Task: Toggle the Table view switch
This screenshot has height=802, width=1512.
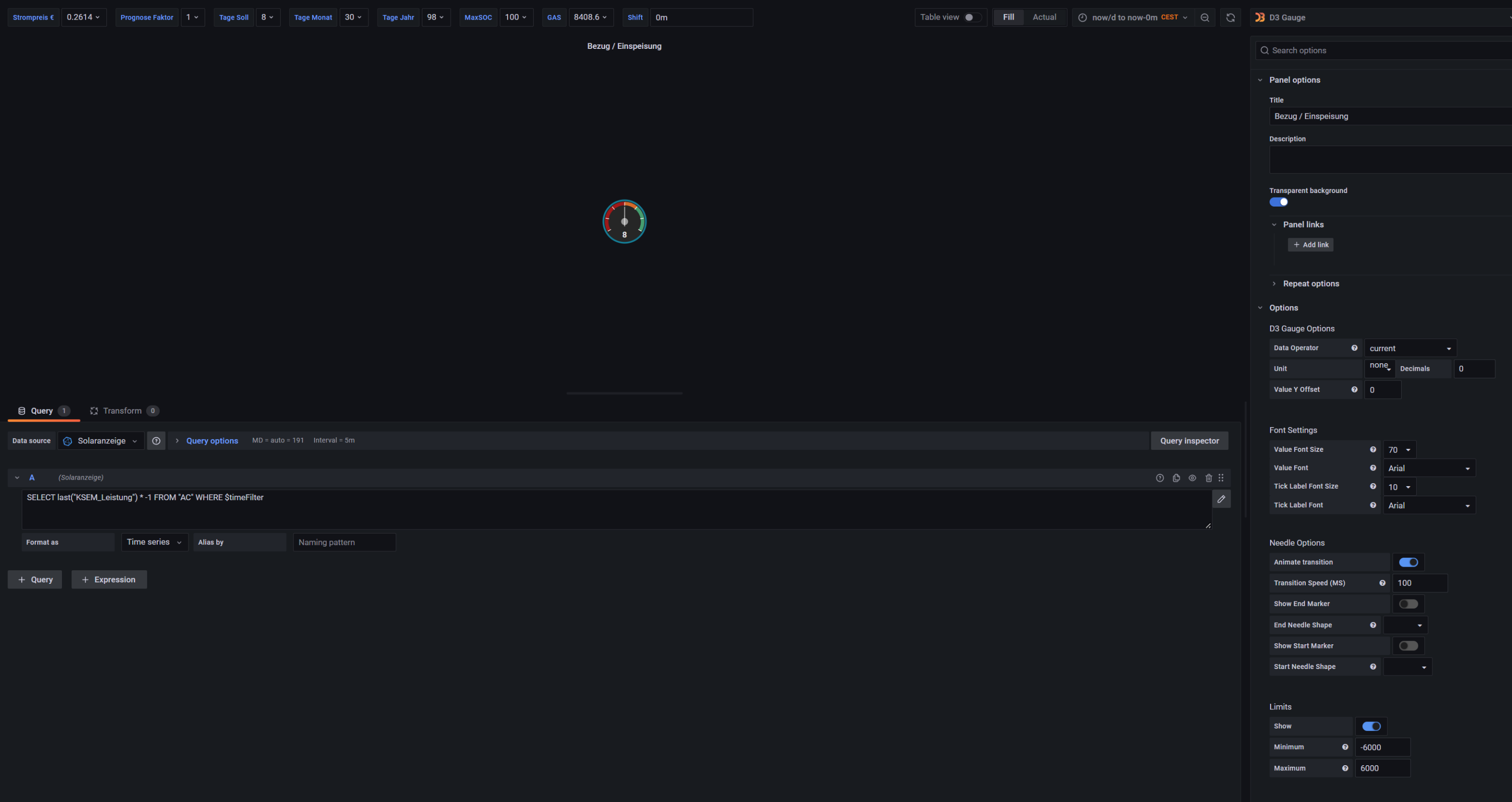Action: pyautogui.click(x=972, y=18)
